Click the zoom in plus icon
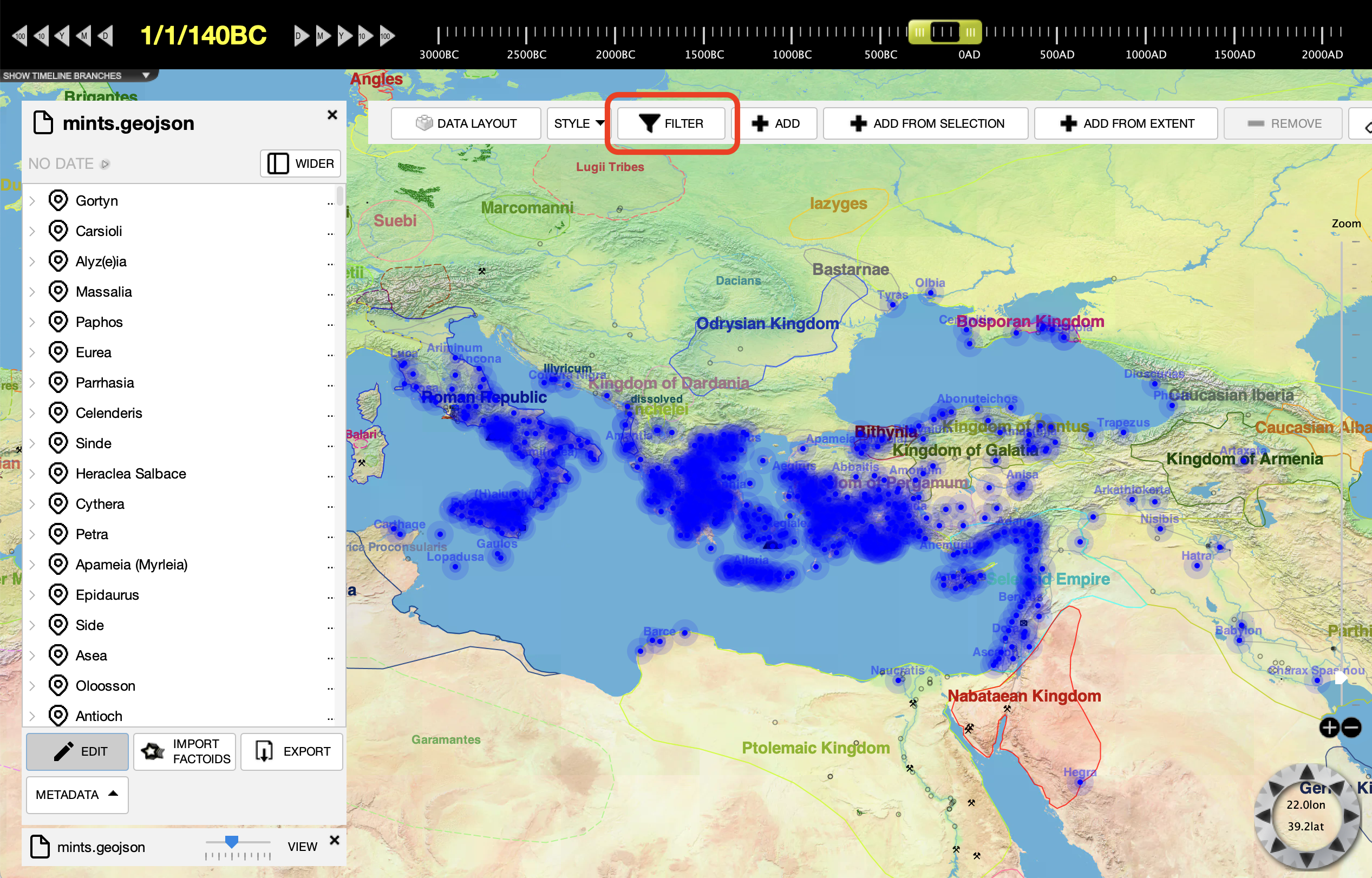Screen dimensions: 1372x878 click(1329, 728)
